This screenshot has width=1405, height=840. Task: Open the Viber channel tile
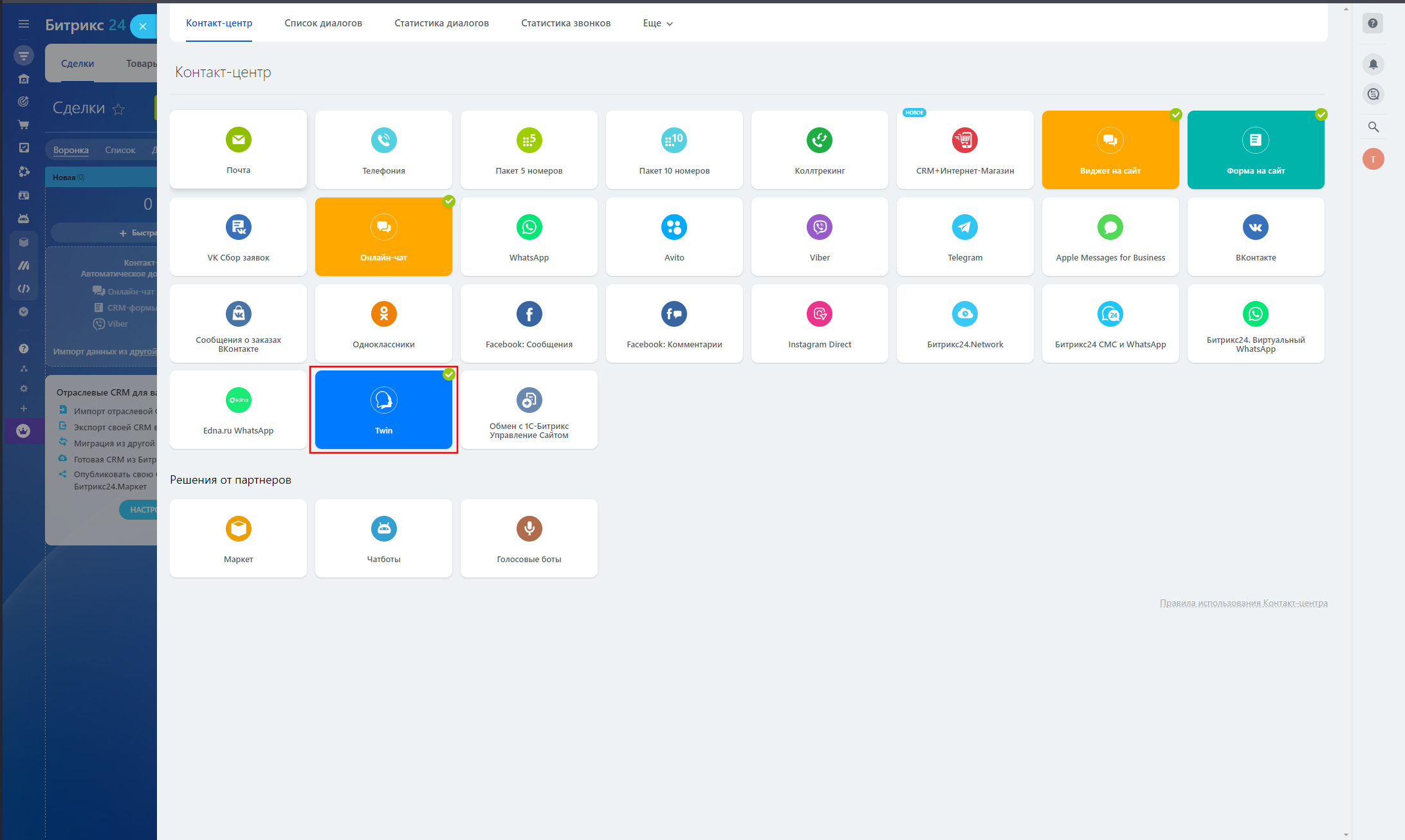pos(820,236)
